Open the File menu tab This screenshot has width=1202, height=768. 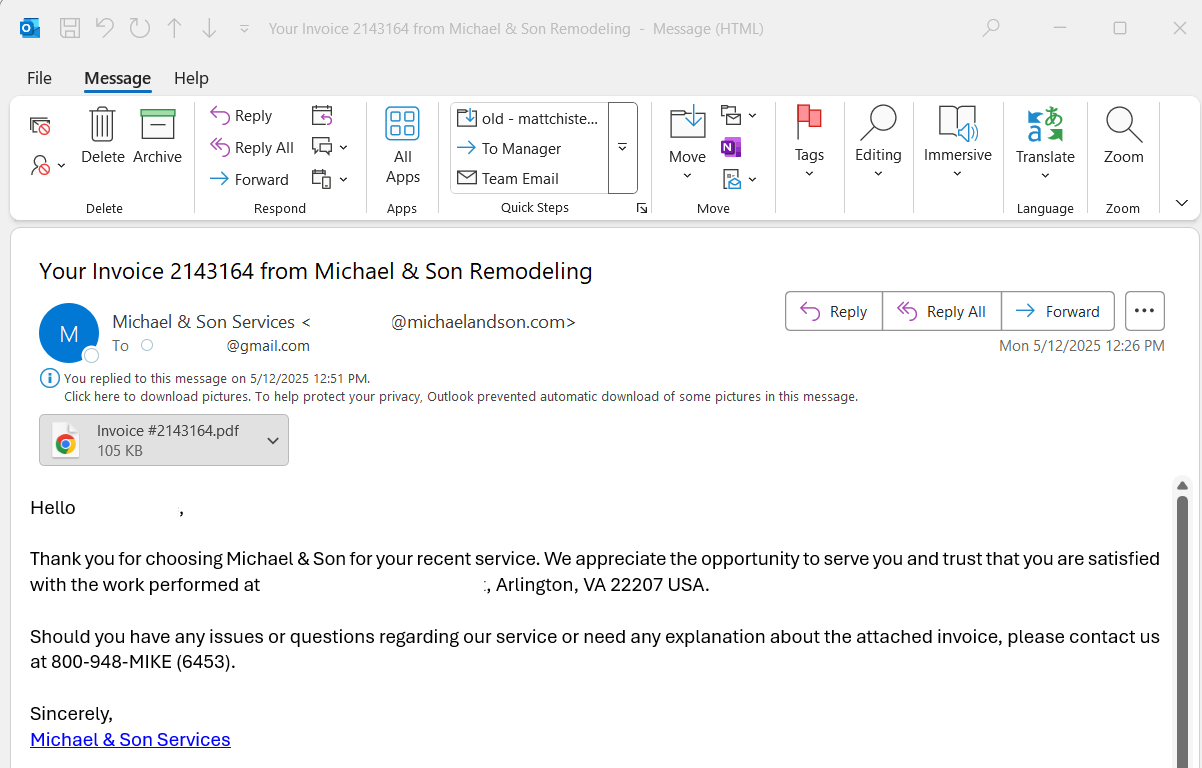39,78
